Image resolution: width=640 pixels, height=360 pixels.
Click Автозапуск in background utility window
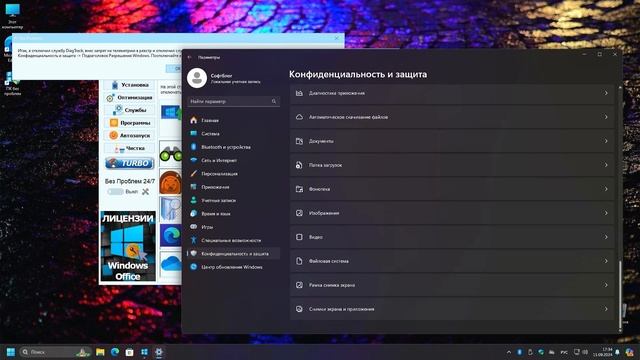pos(129,136)
